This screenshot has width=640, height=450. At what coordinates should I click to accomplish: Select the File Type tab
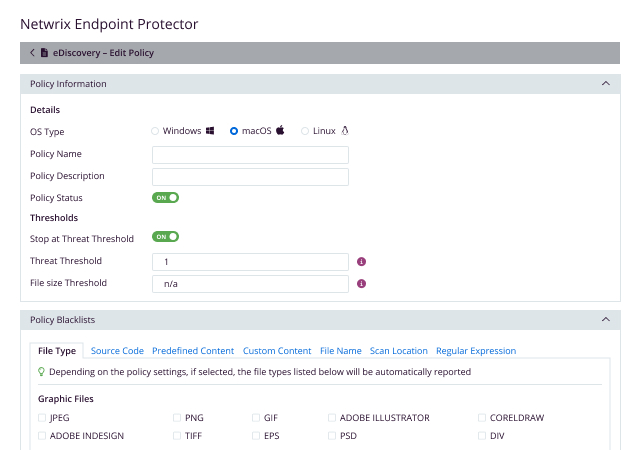pos(57,351)
